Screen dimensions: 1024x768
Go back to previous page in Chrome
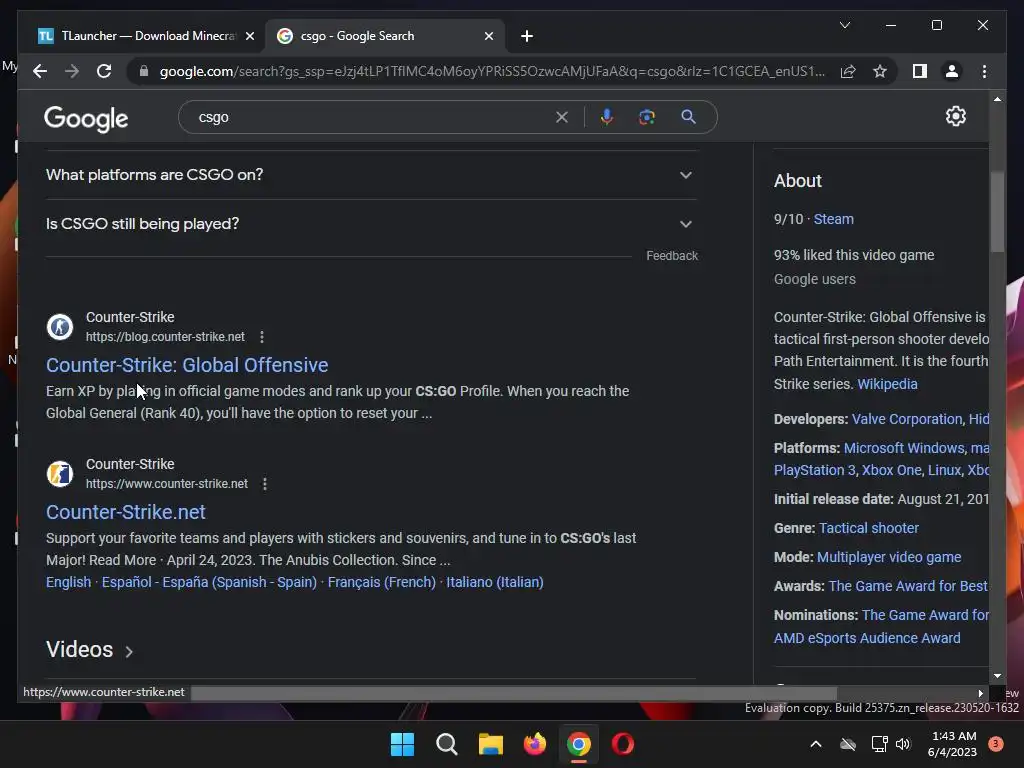click(40, 71)
